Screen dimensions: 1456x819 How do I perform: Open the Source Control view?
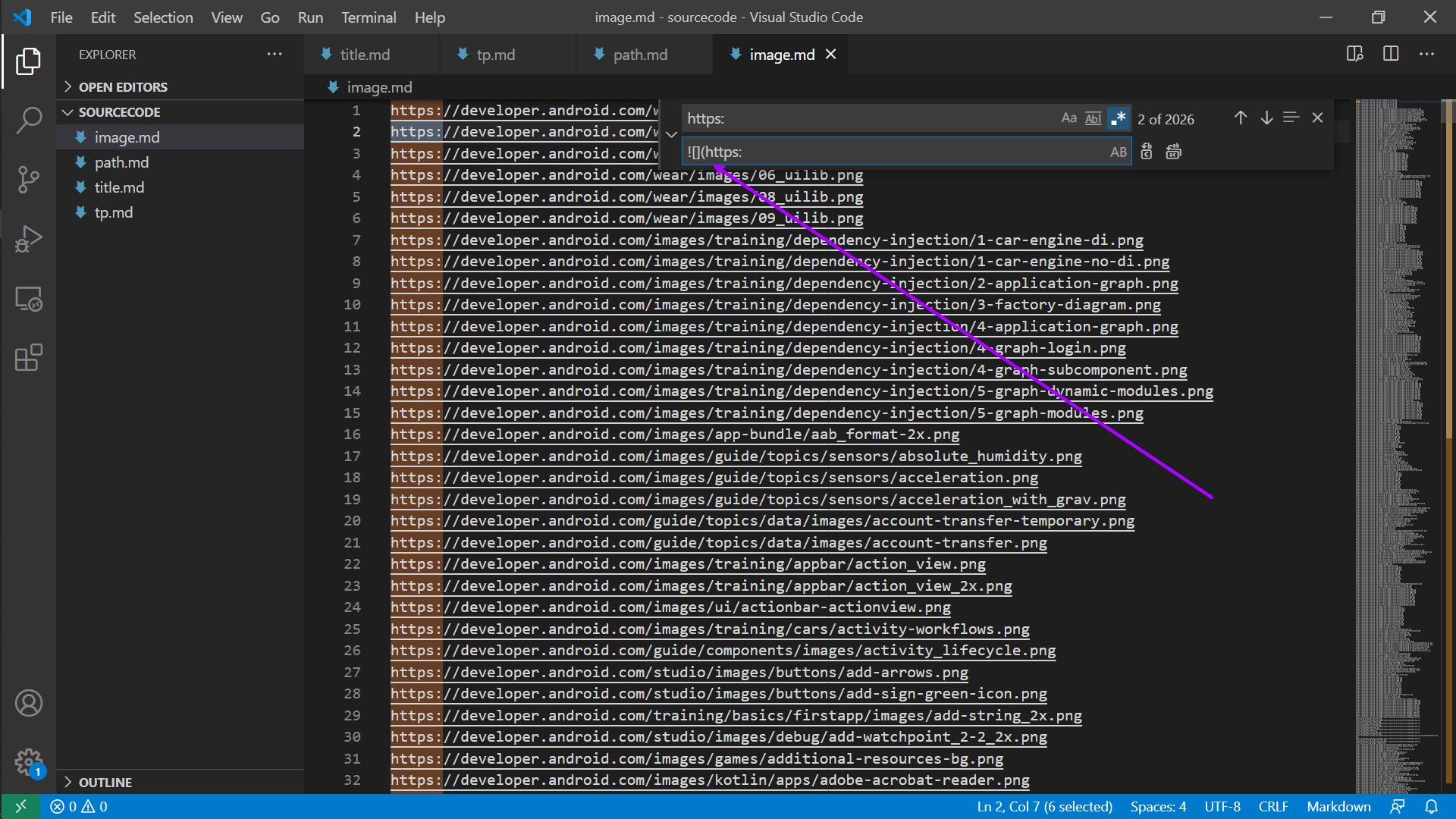click(29, 180)
